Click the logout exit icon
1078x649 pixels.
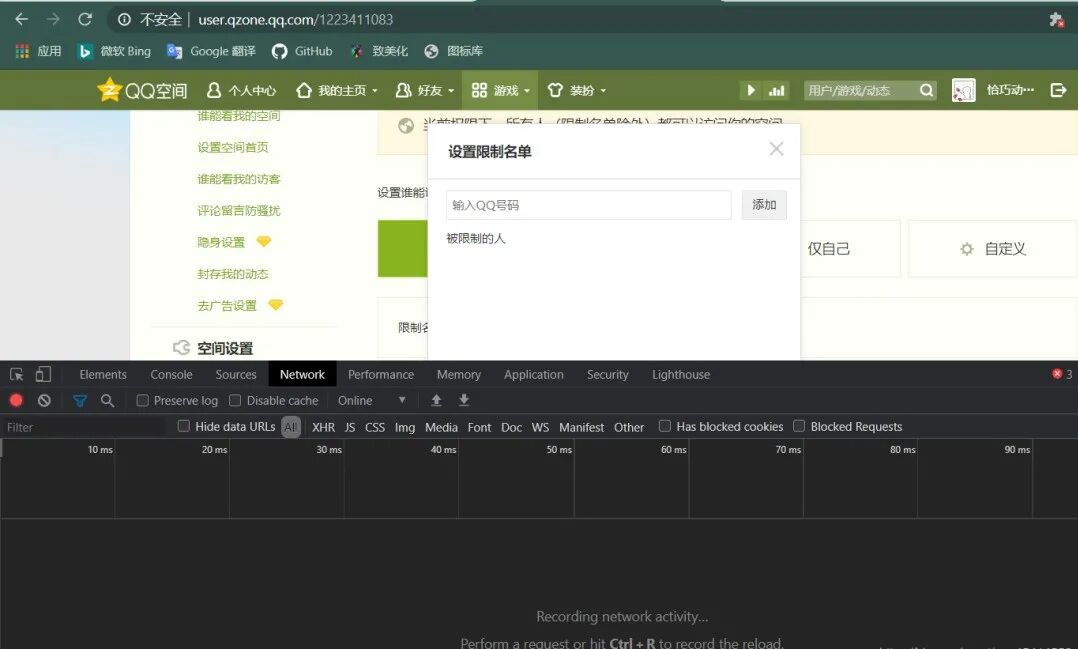point(1058,90)
